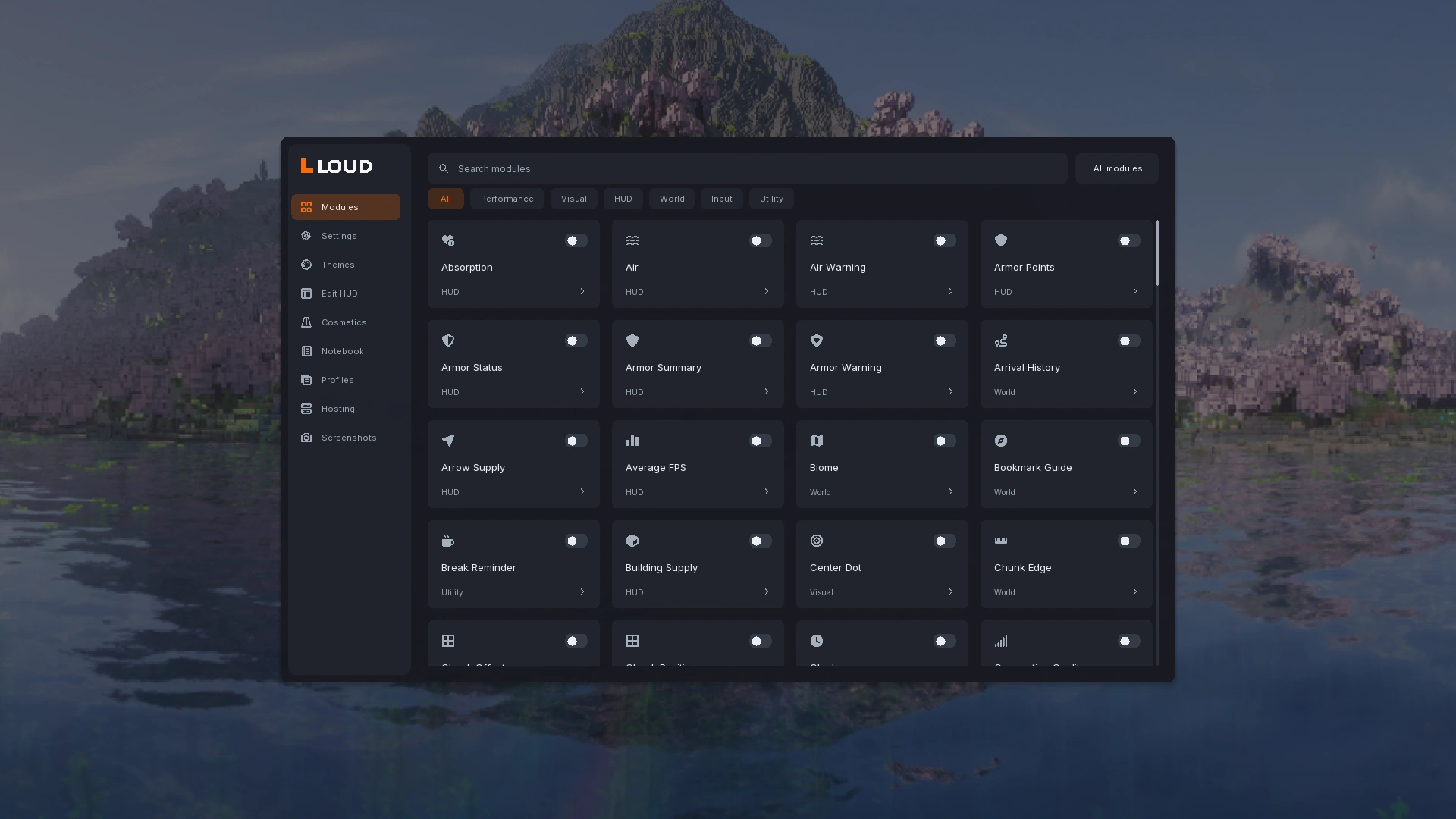Open Air module settings chevron
Image resolution: width=1456 pixels, height=819 pixels.
pyautogui.click(x=767, y=291)
